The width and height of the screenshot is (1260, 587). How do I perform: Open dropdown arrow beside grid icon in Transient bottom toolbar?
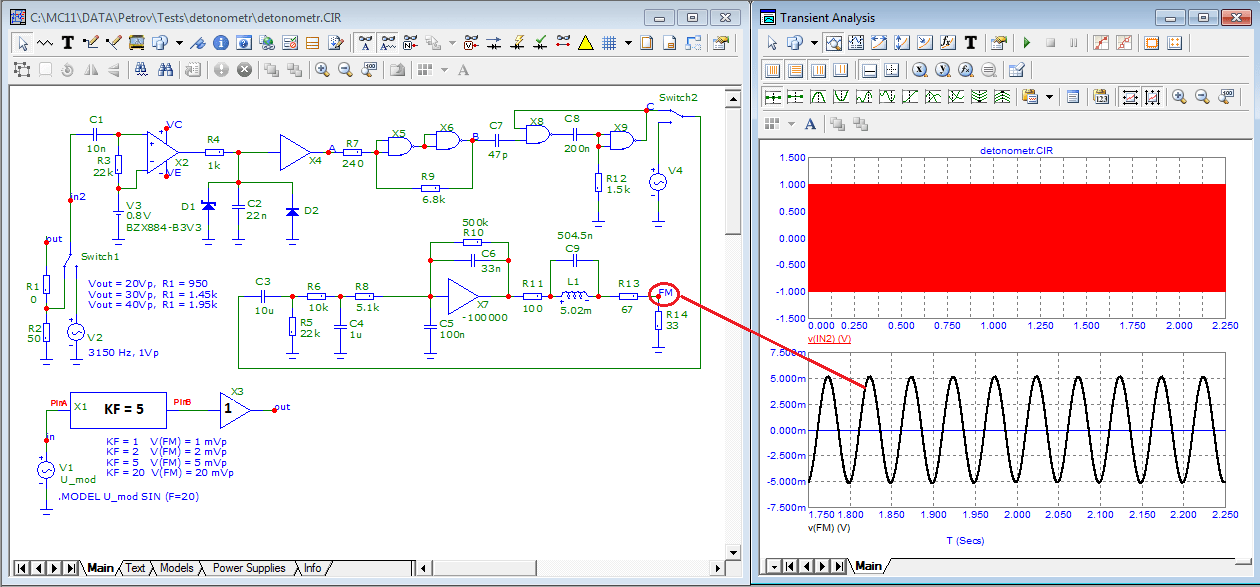click(x=791, y=124)
